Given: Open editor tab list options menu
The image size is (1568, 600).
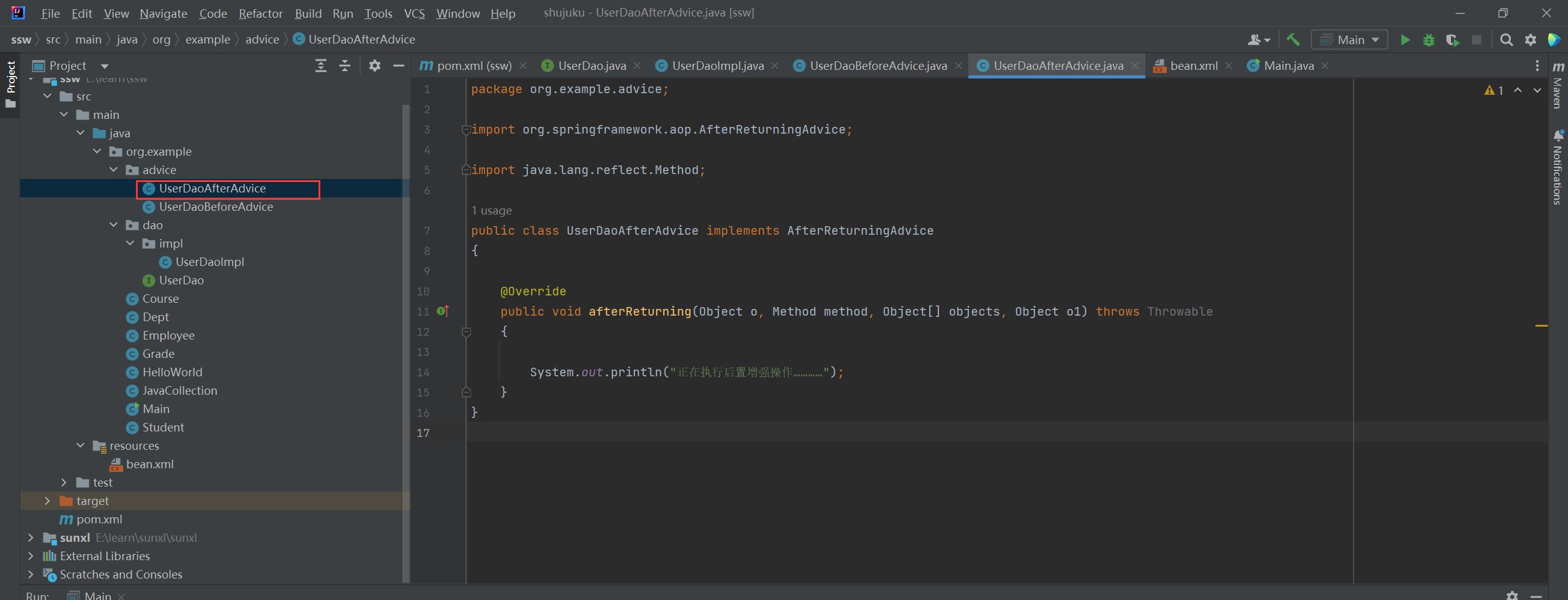Looking at the screenshot, I should pyautogui.click(x=1537, y=66).
